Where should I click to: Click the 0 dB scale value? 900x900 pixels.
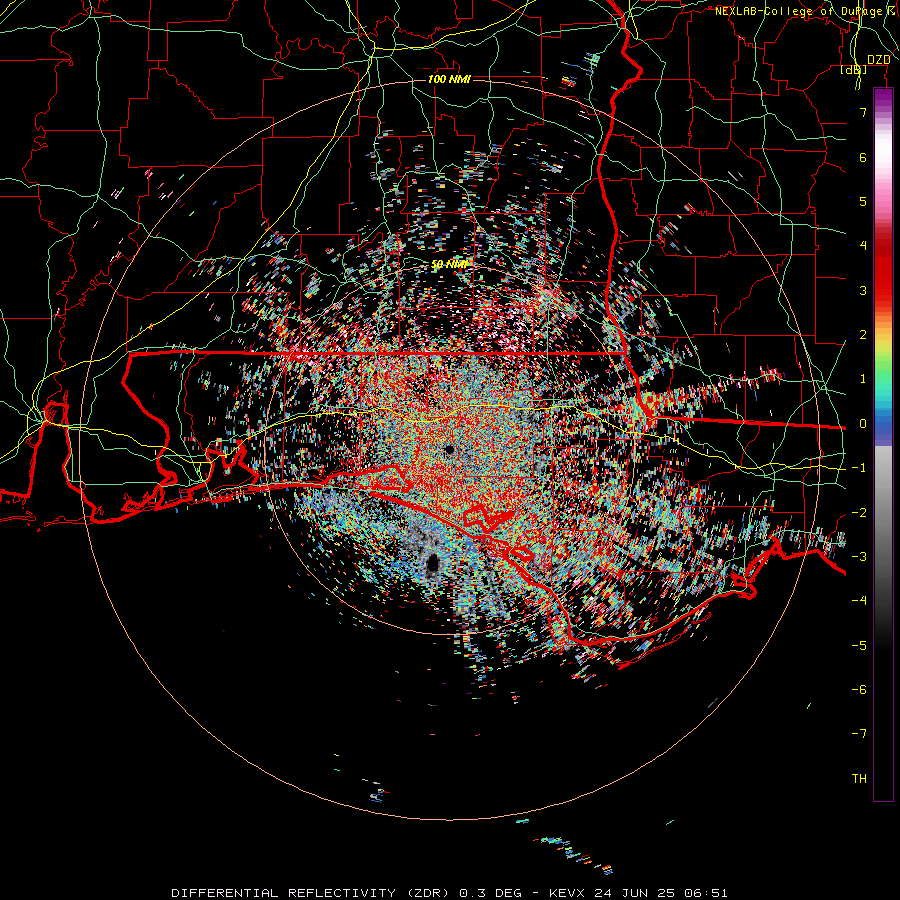(863, 424)
